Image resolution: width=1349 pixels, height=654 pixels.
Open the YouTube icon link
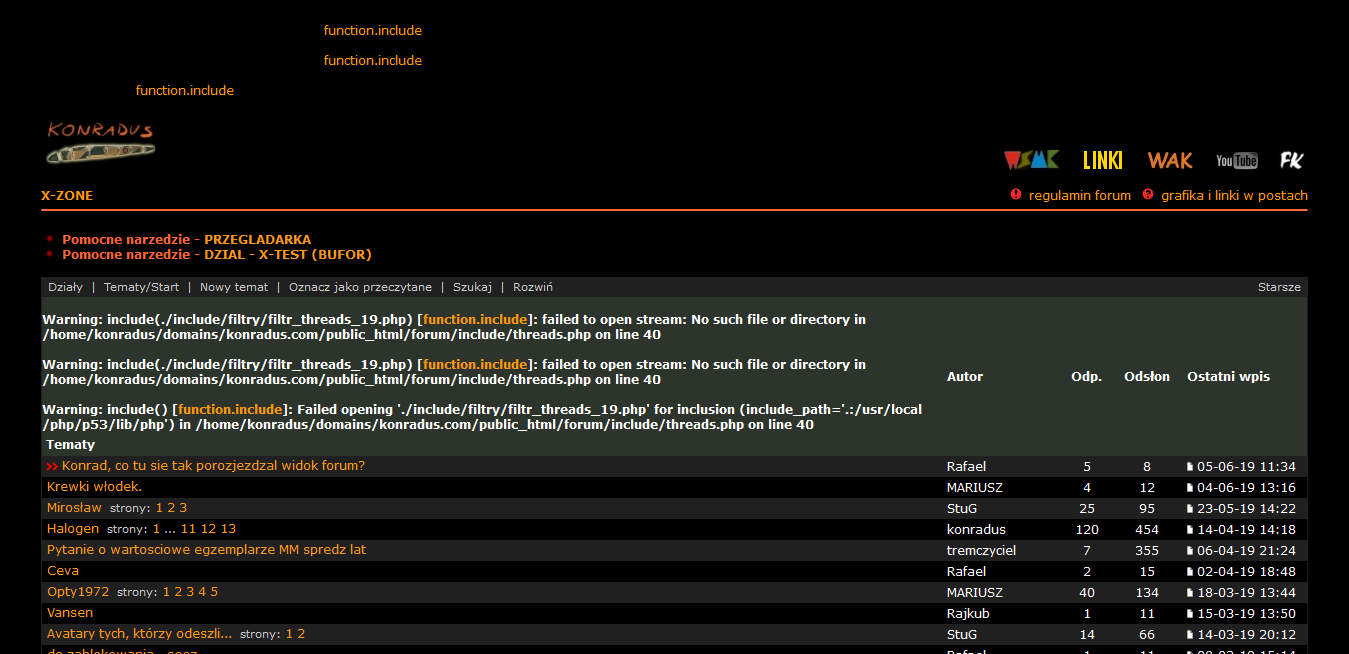pyautogui.click(x=1236, y=161)
